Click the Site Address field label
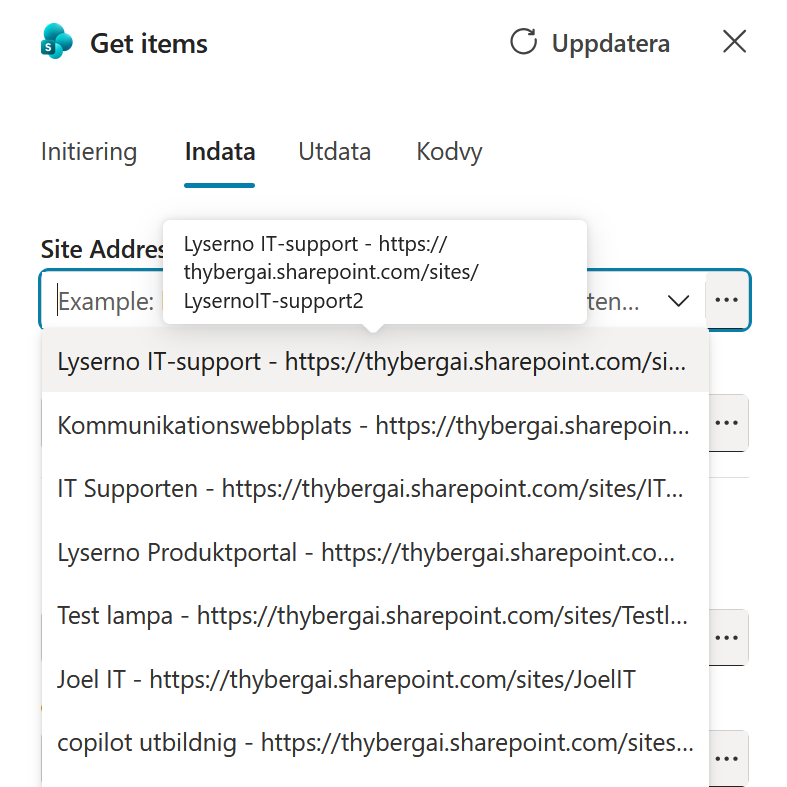 tap(102, 249)
